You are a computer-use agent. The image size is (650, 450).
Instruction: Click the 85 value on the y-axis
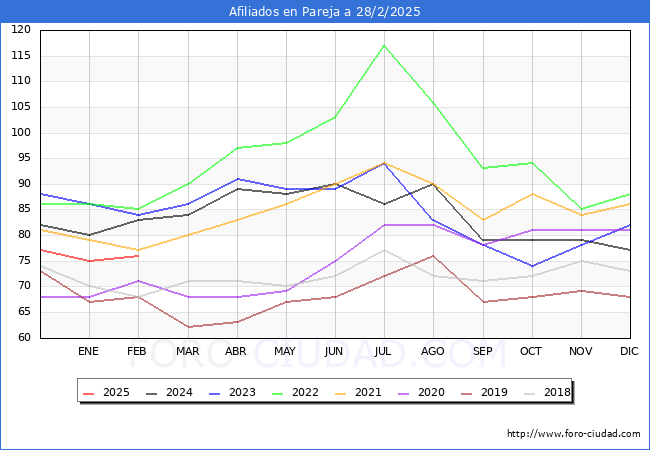24,208
